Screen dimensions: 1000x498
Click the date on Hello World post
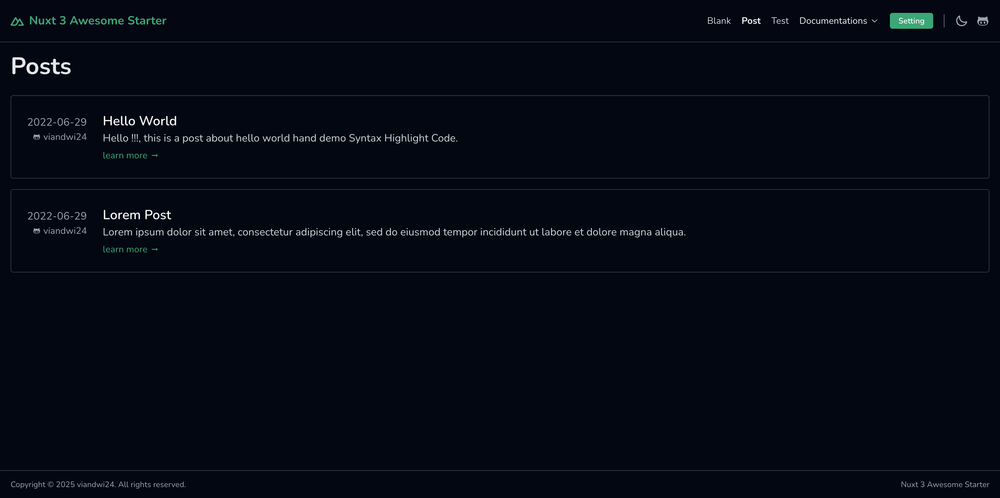(x=57, y=122)
